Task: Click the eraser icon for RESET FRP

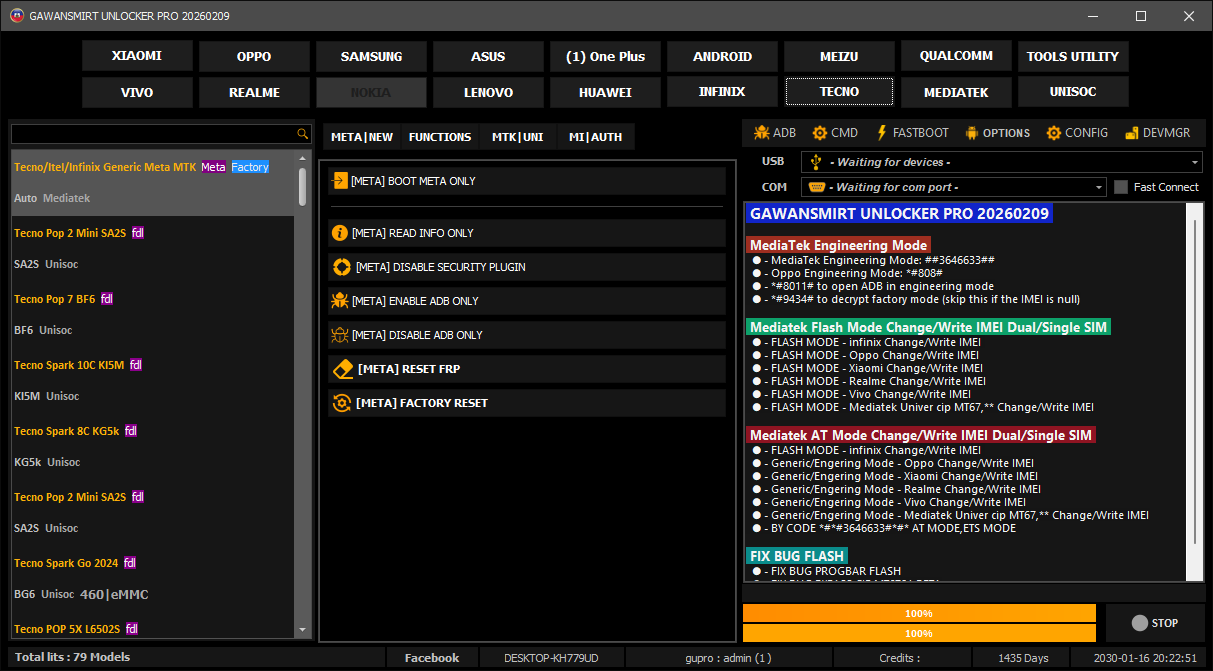Action: click(x=342, y=369)
